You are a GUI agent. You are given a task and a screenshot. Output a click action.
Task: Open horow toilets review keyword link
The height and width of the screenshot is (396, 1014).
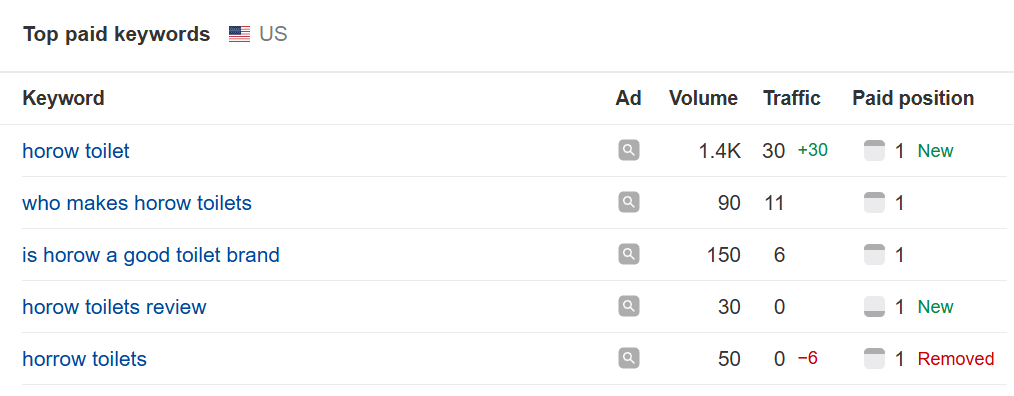click(x=114, y=307)
